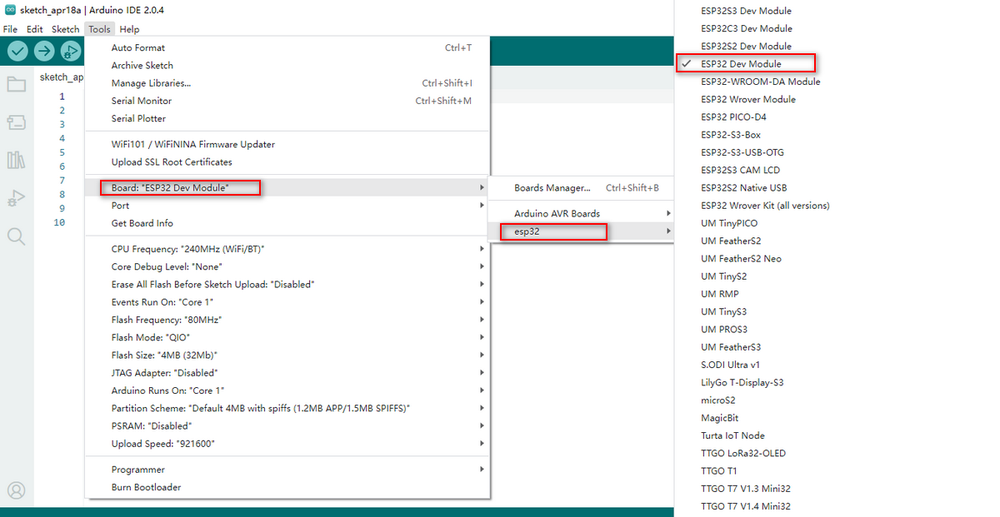
Task: Expand Events Run On "Core 1"
Action: pyautogui.click(x=288, y=302)
